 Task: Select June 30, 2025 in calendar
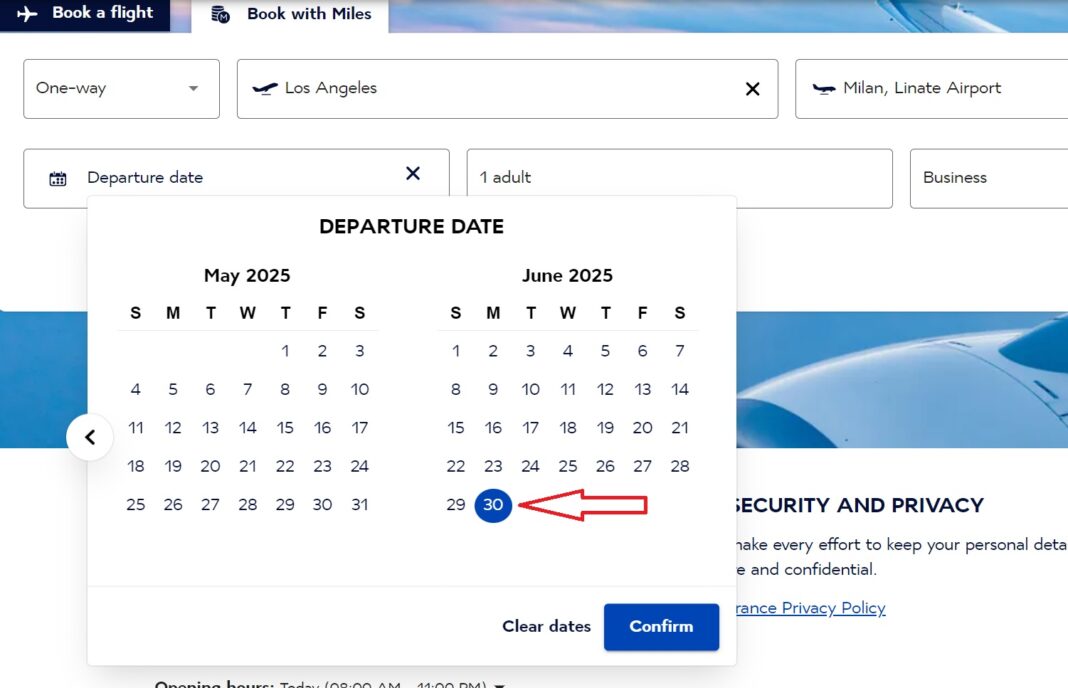[493, 505]
